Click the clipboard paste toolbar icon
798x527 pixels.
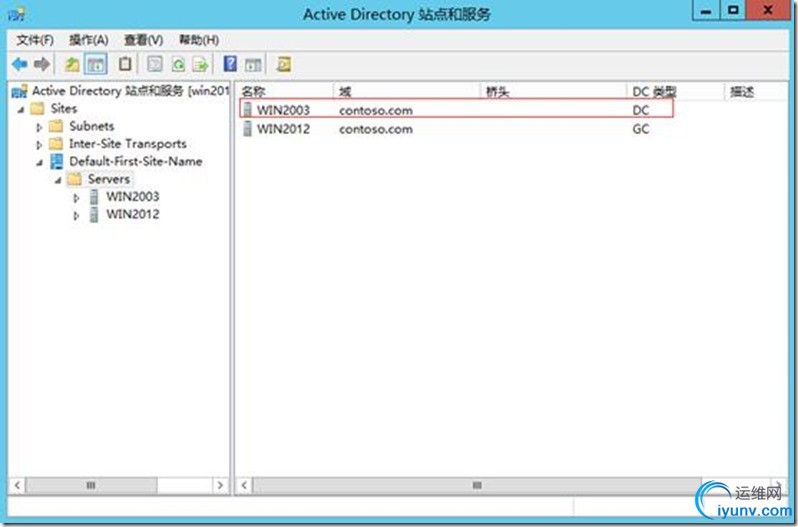point(125,64)
